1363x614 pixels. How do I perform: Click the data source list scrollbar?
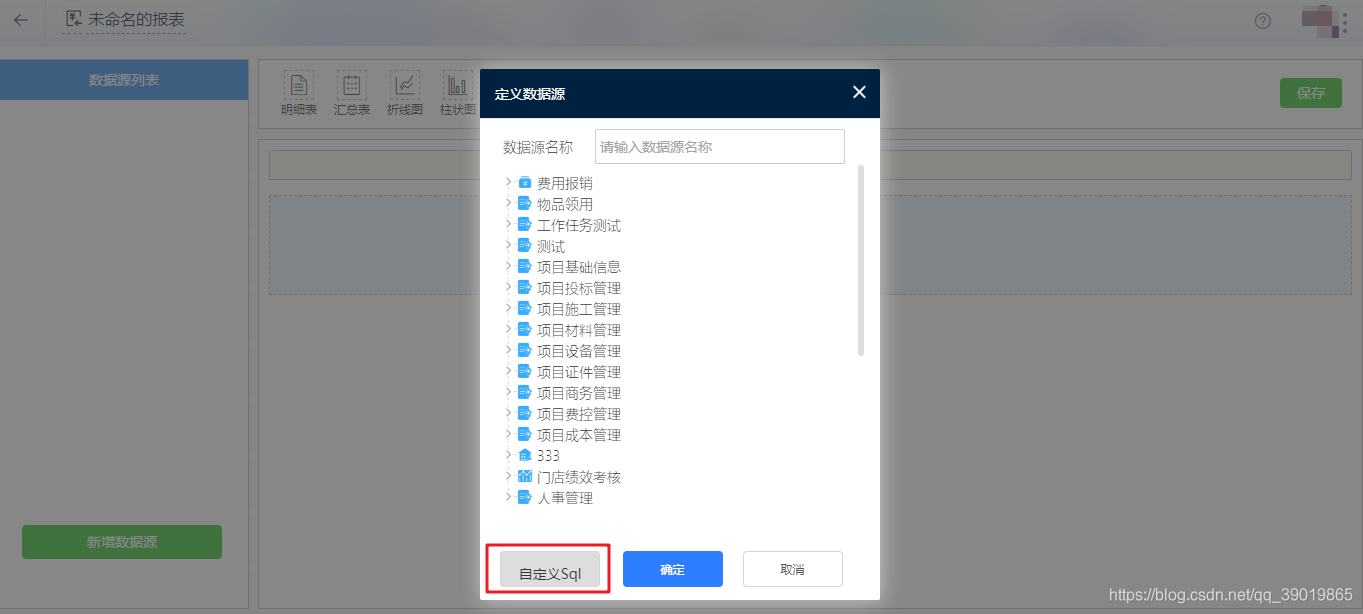[861, 260]
